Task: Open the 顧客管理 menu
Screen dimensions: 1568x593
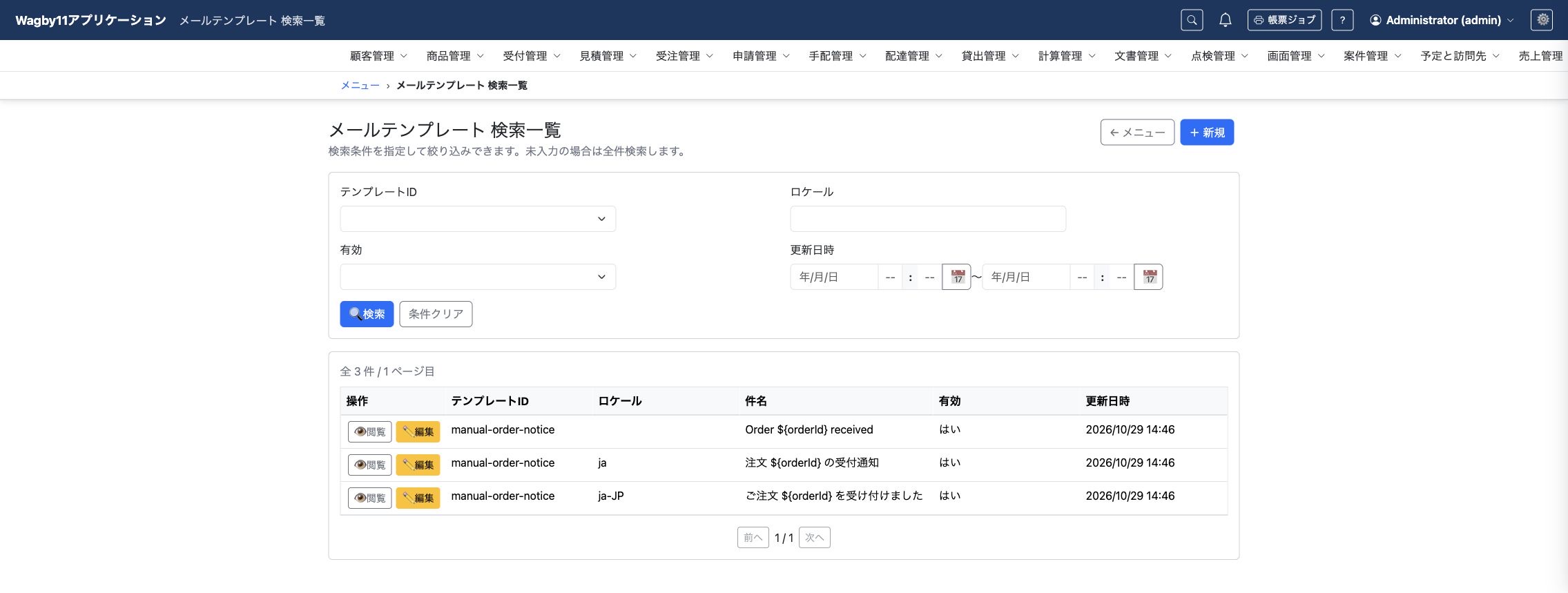Action: click(x=378, y=56)
